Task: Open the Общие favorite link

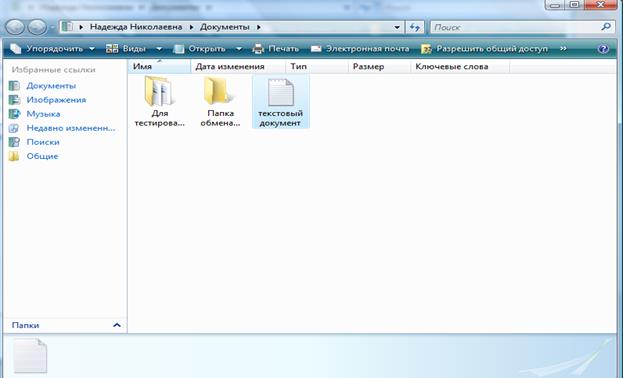Action: (x=43, y=156)
